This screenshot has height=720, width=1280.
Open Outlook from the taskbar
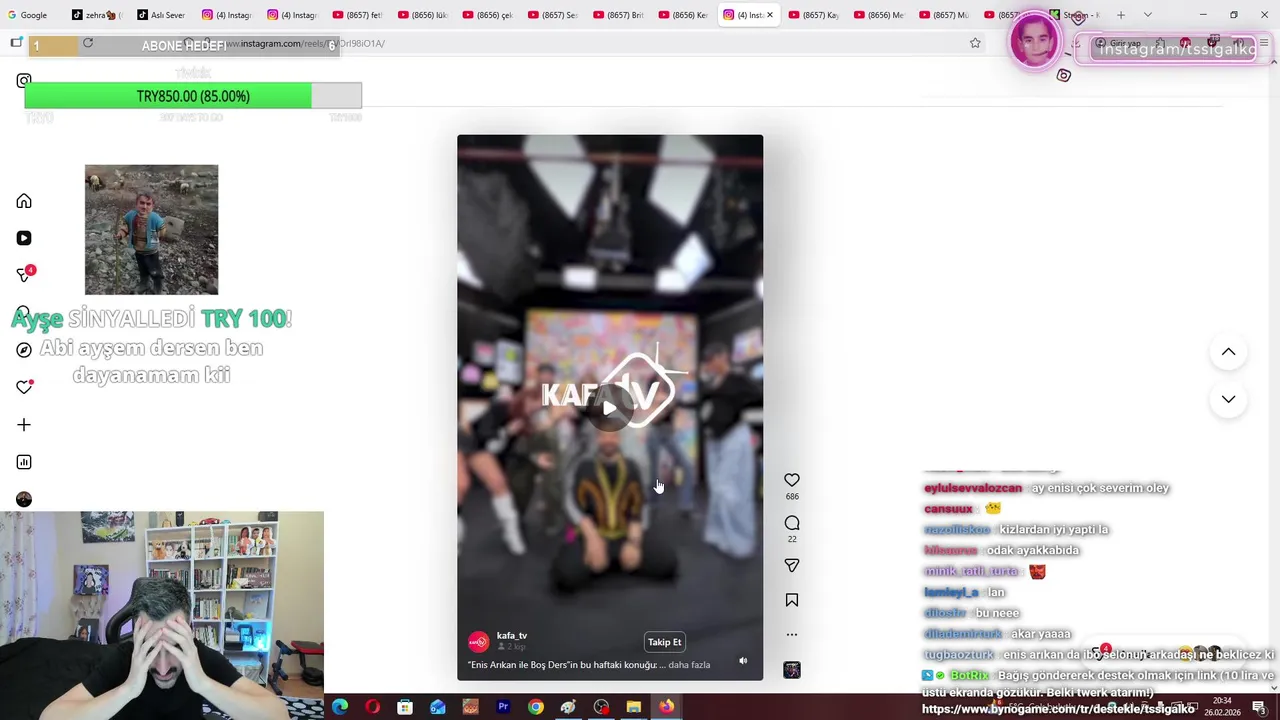[438, 707]
